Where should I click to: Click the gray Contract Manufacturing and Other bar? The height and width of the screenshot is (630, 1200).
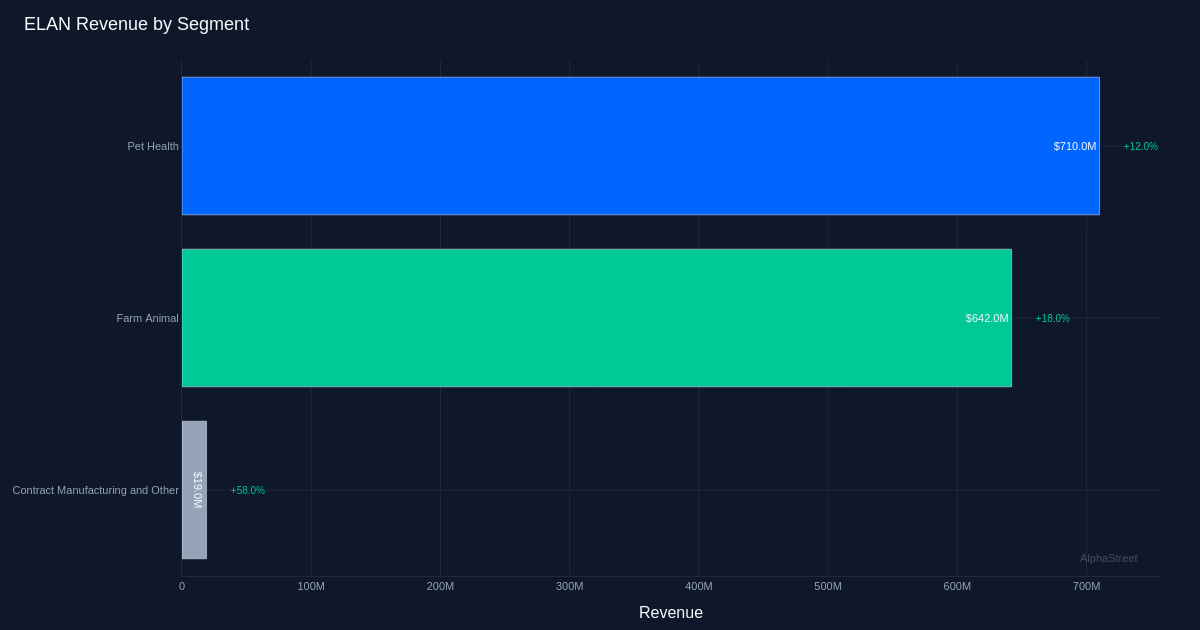point(194,490)
